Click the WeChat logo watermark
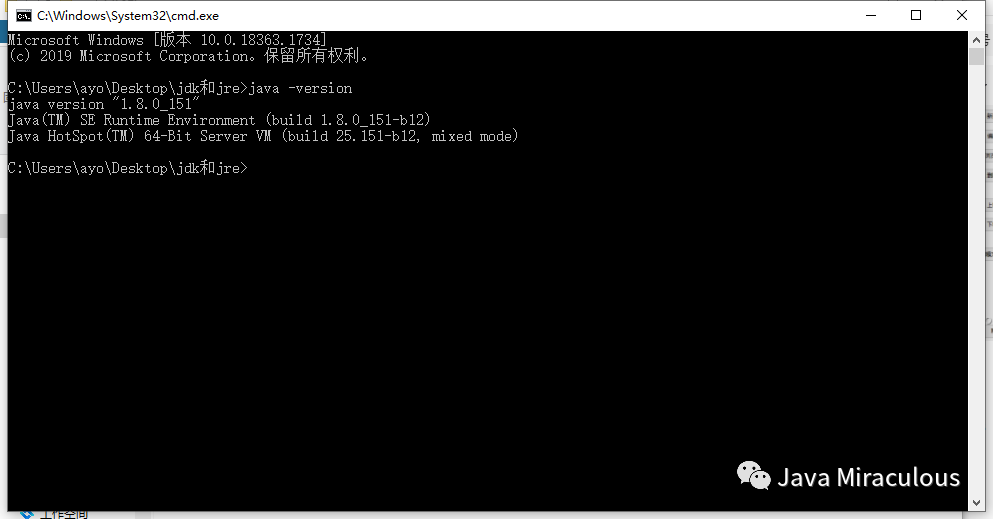The height and width of the screenshot is (519, 993). pos(753,475)
